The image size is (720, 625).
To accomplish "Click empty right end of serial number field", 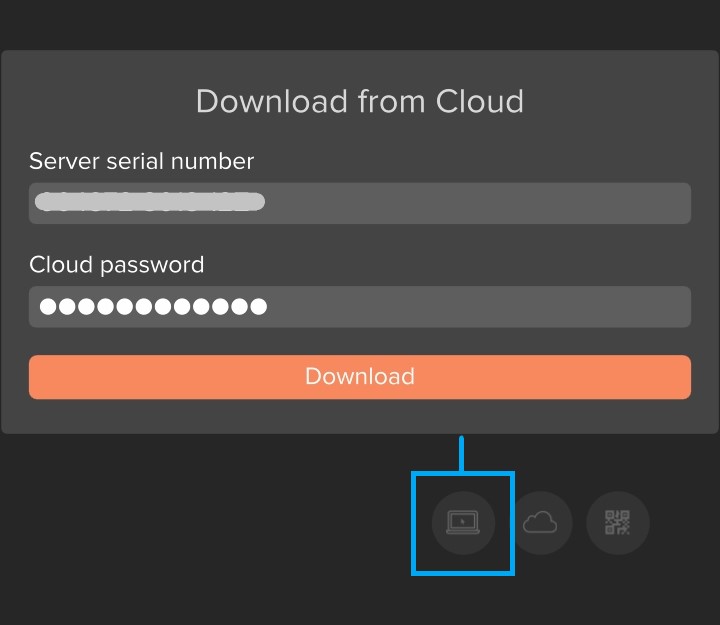I will pyautogui.click(x=640, y=203).
